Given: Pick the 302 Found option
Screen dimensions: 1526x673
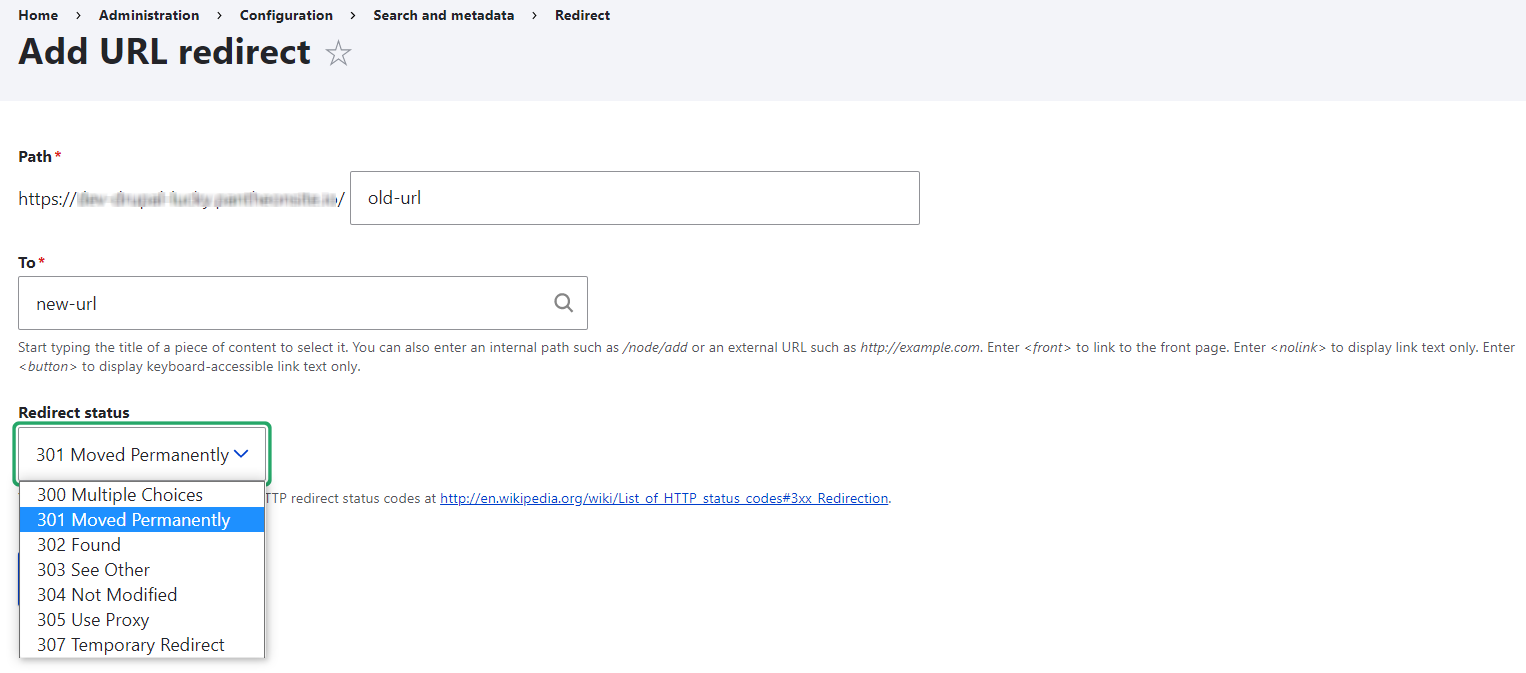Looking at the screenshot, I should 79,545.
